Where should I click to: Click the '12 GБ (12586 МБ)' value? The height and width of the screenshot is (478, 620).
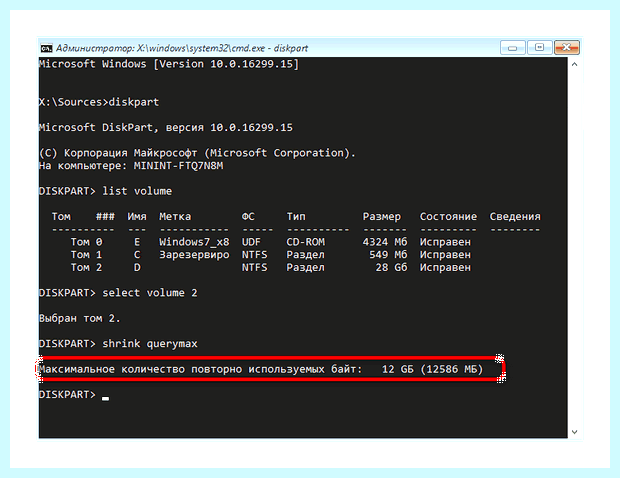(433, 370)
